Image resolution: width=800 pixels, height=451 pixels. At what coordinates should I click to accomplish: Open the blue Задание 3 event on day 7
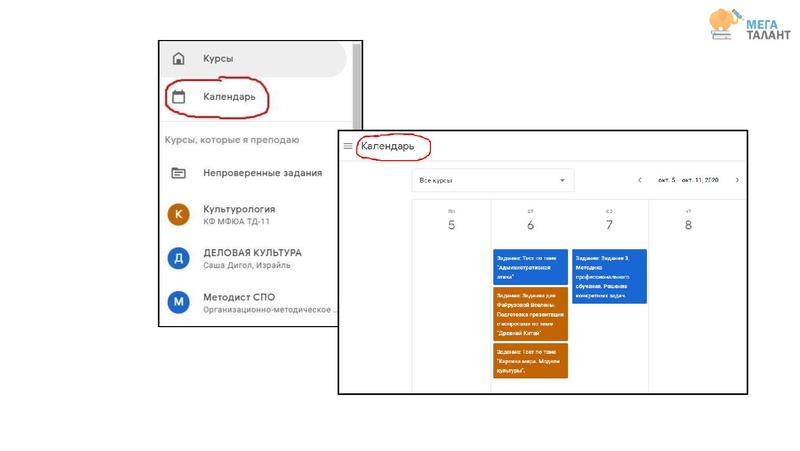(609, 276)
